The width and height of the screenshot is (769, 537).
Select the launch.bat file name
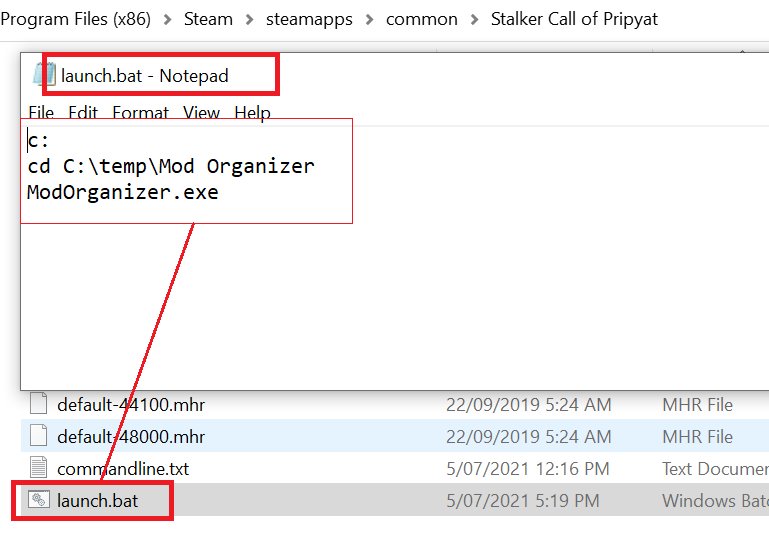point(98,501)
